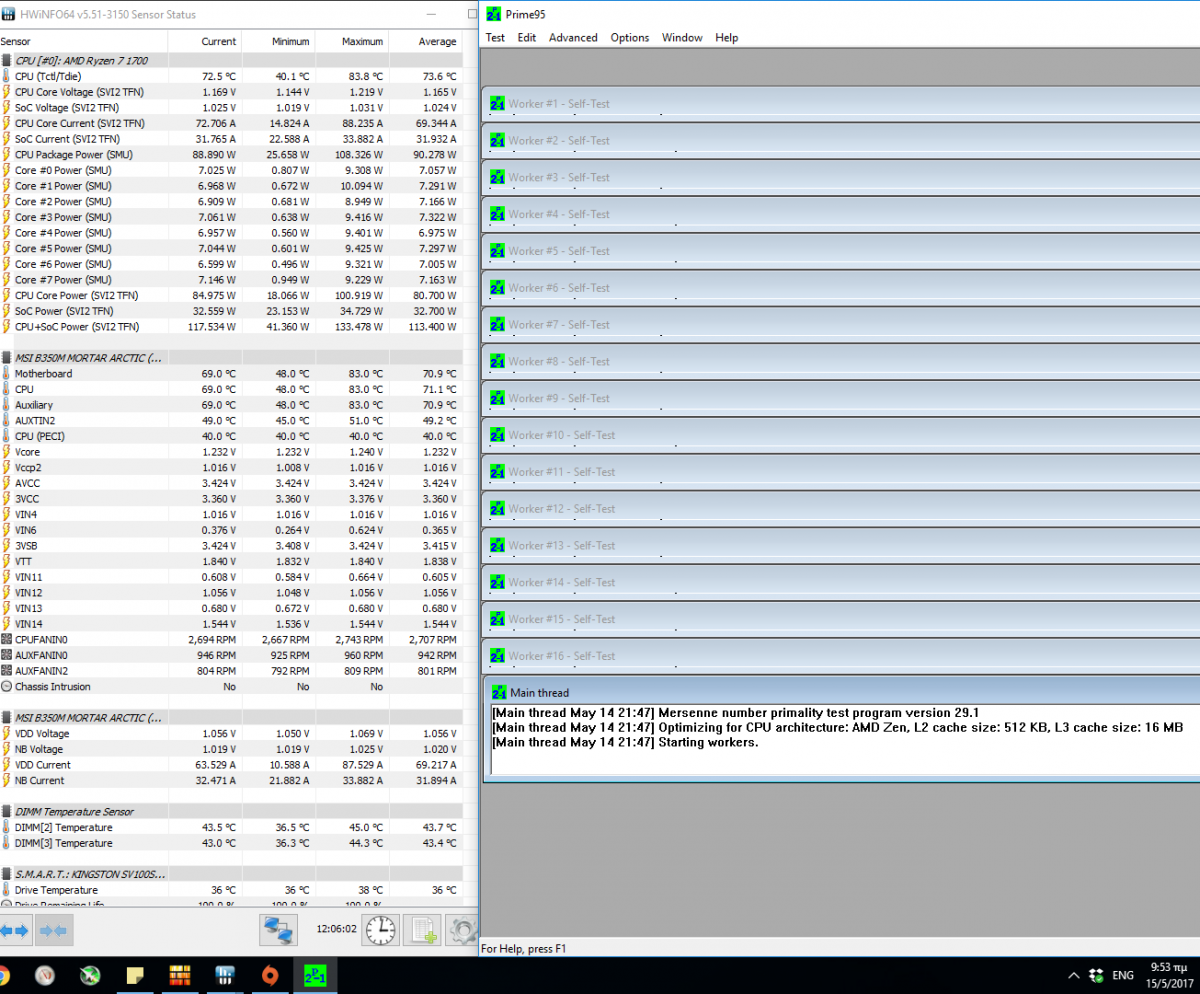Open the Help menu in Prime95
Screen dimensions: 1200x994
tap(727, 38)
